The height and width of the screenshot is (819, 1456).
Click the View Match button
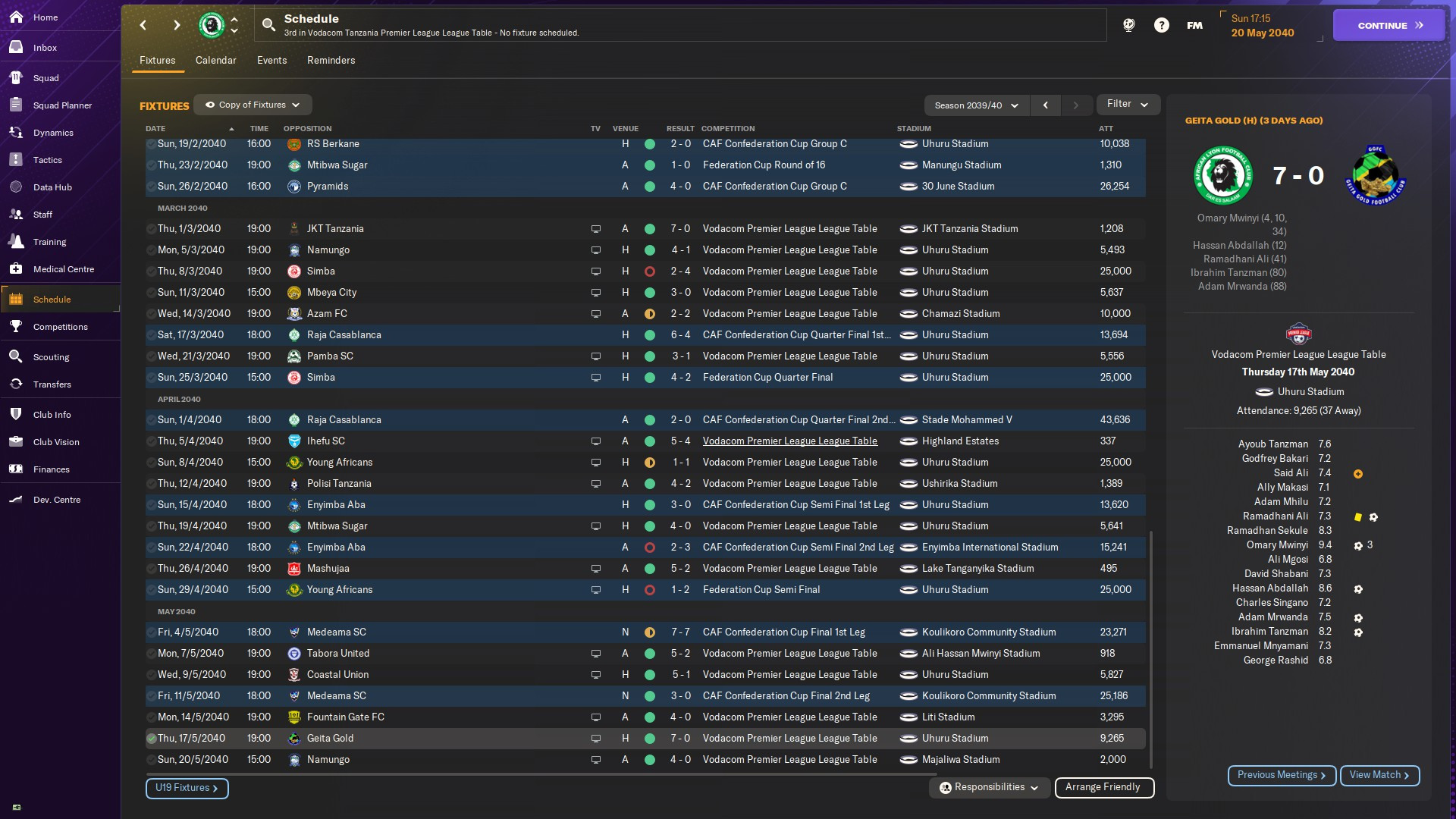(1379, 775)
